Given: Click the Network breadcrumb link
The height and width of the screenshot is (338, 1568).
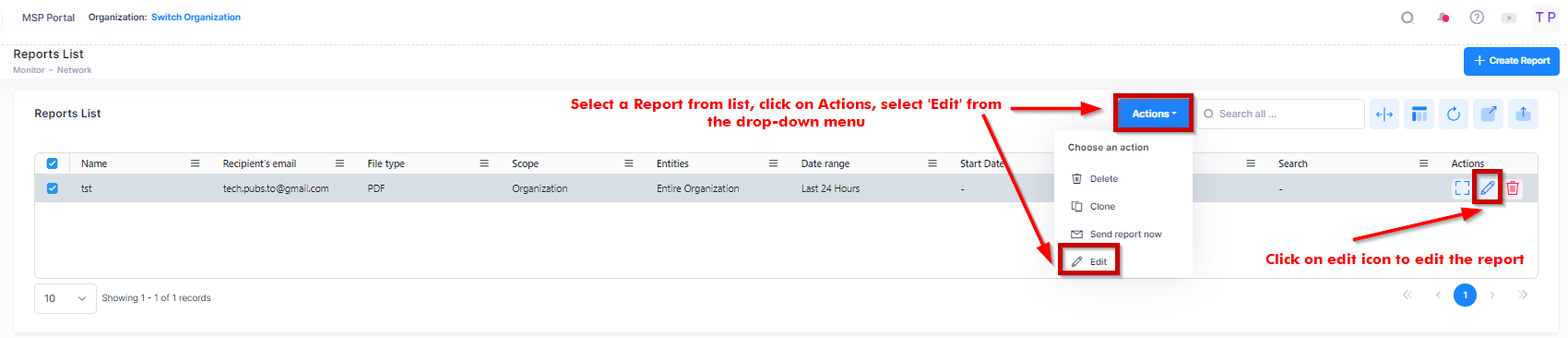Looking at the screenshot, I should (74, 70).
